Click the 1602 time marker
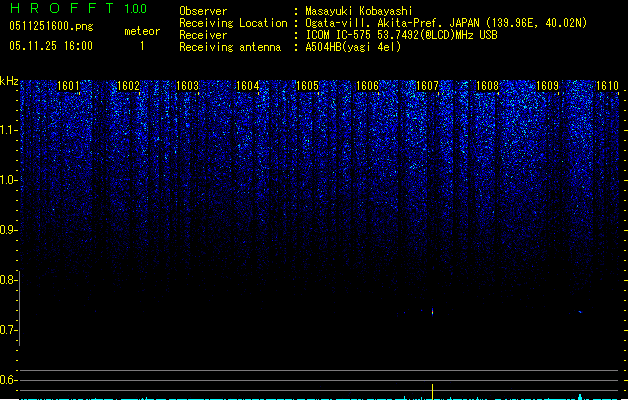The image size is (629, 400). pyautogui.click(x=128, y=86)
